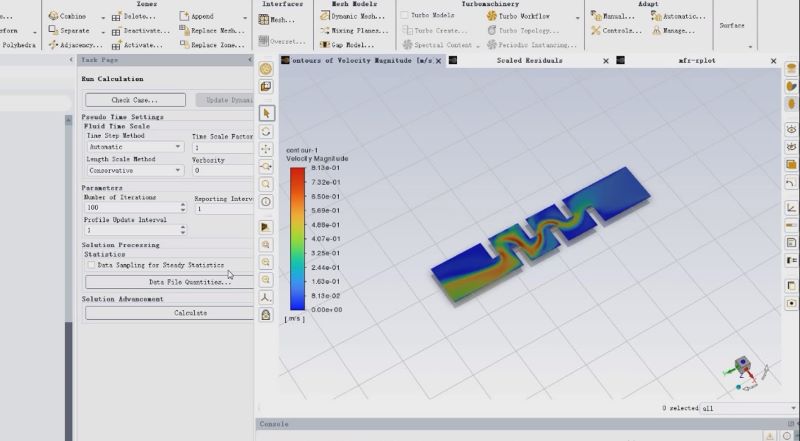
Task: Expand the Separate dropdown arrow
Action: pos(103,32)
